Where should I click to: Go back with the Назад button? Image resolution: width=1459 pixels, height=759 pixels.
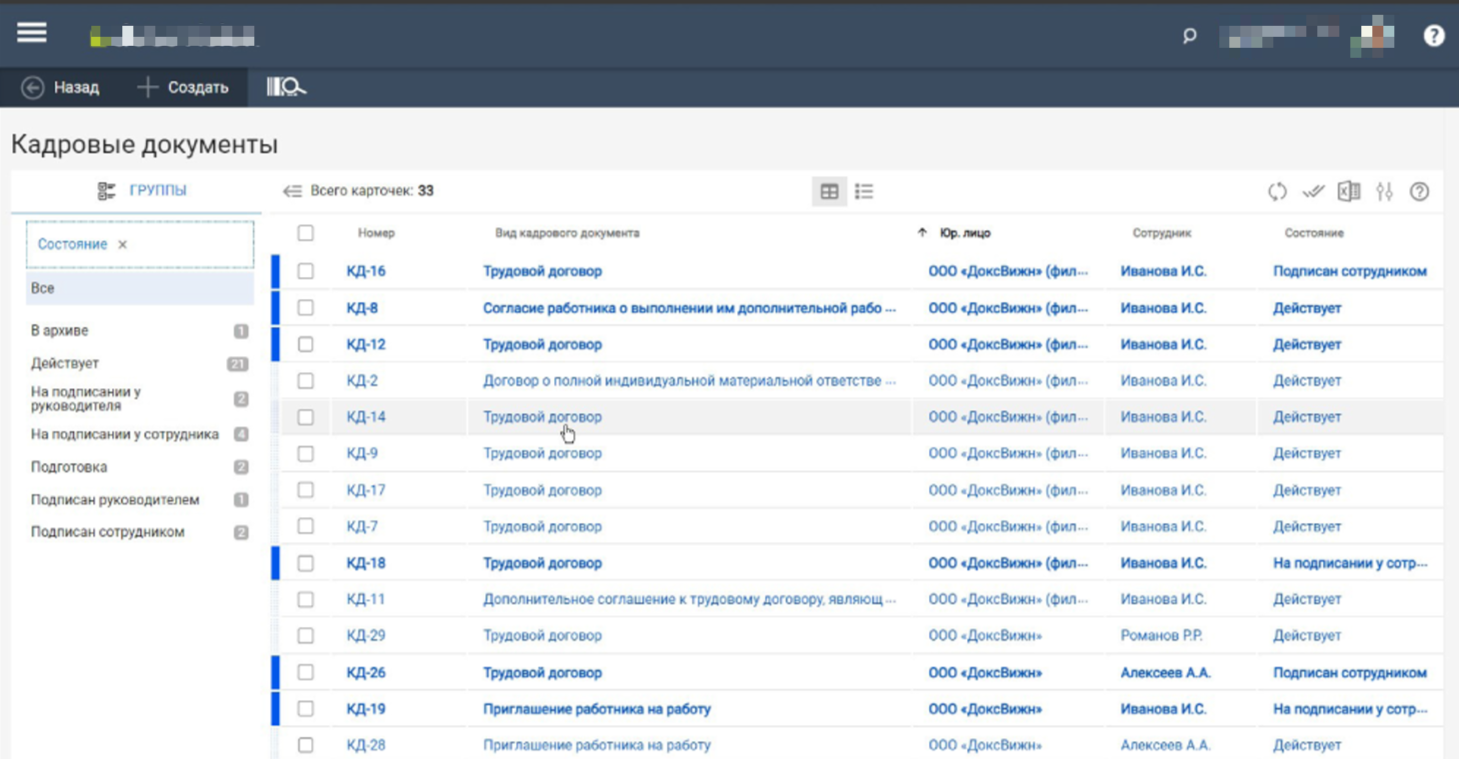(x=61, y=88)
